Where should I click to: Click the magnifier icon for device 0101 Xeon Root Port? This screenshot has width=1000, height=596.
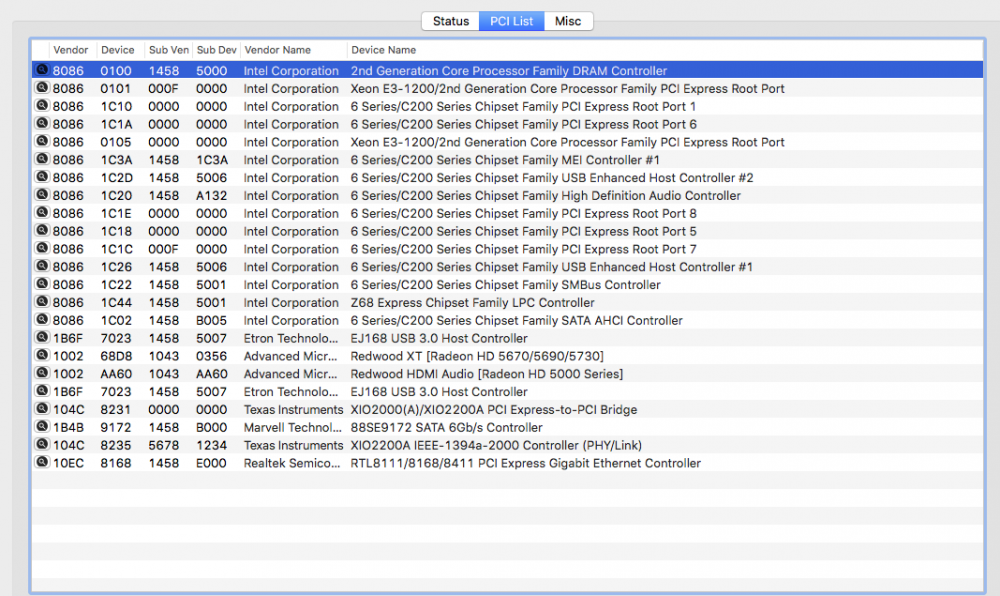point(42,87)
